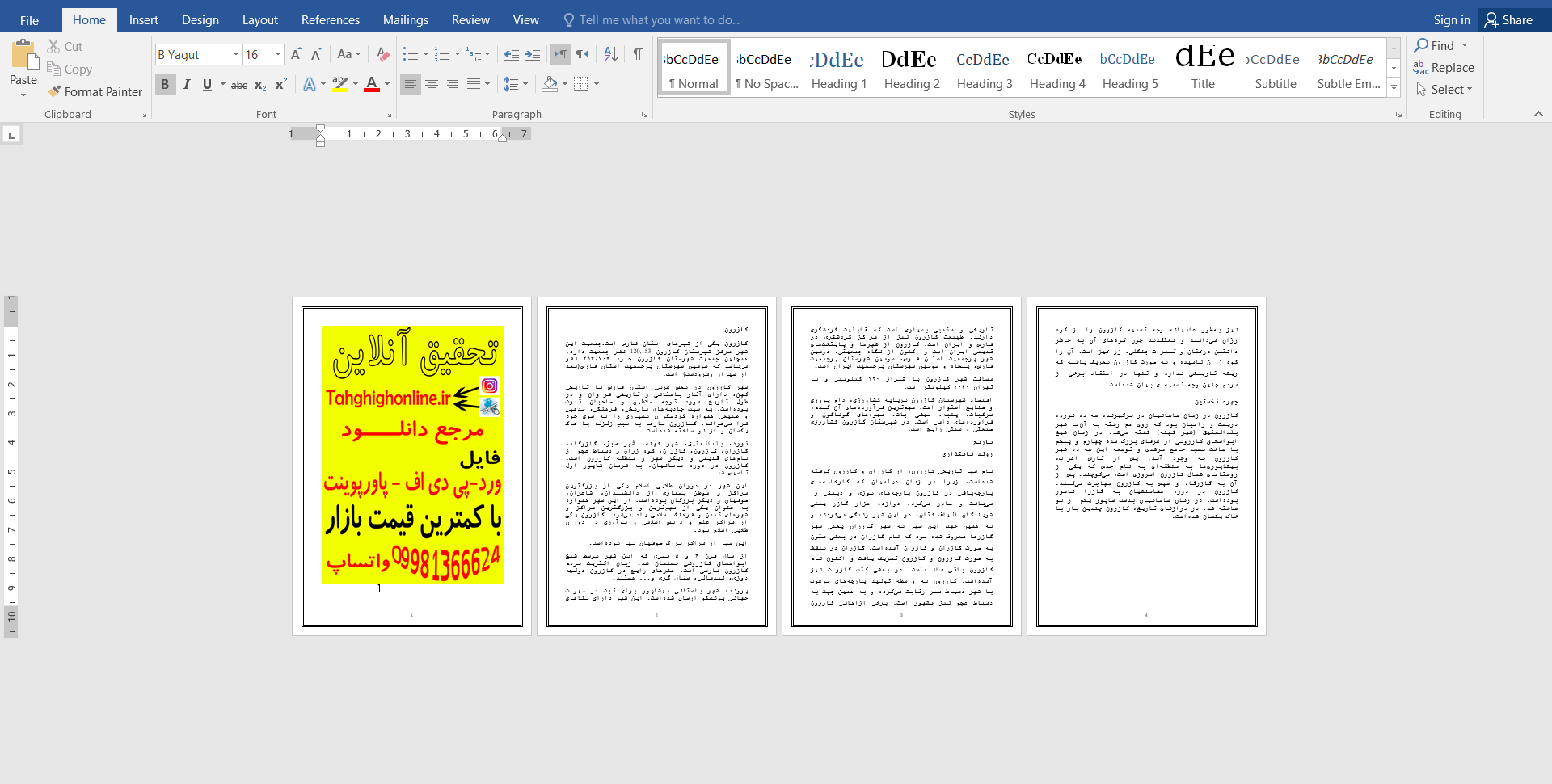The width and height of the screenshot is (1552, 784).
Task: Open the Clipboard pane launcher
Action: point(144,115)
